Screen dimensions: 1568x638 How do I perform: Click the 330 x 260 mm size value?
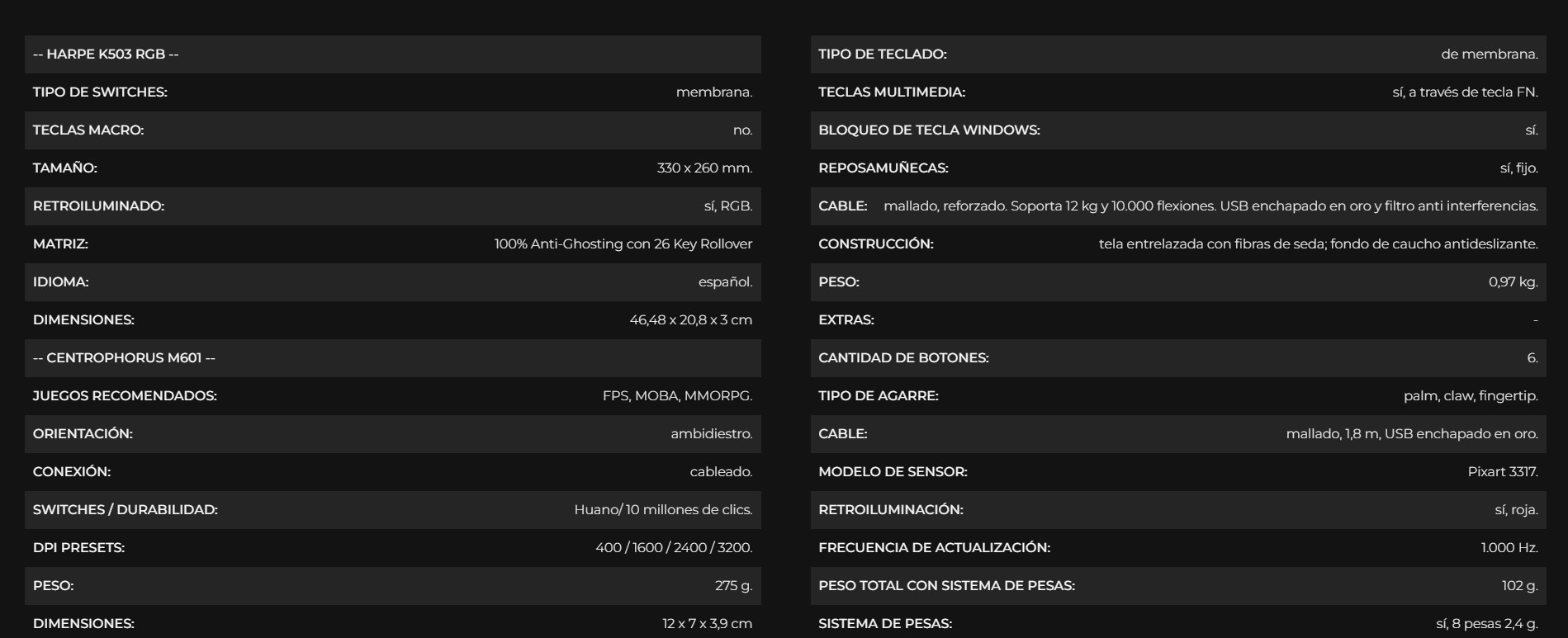(x=704, y=168)
